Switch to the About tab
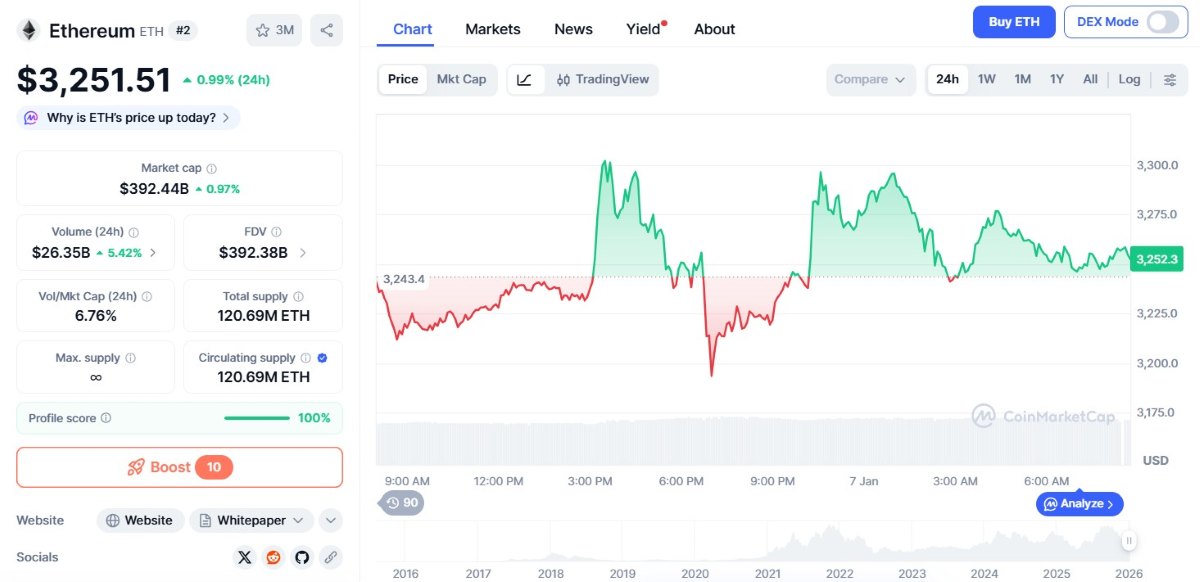Image resolution: width=1200 pixels, height=582 pixels. click(x=714, y=29)
